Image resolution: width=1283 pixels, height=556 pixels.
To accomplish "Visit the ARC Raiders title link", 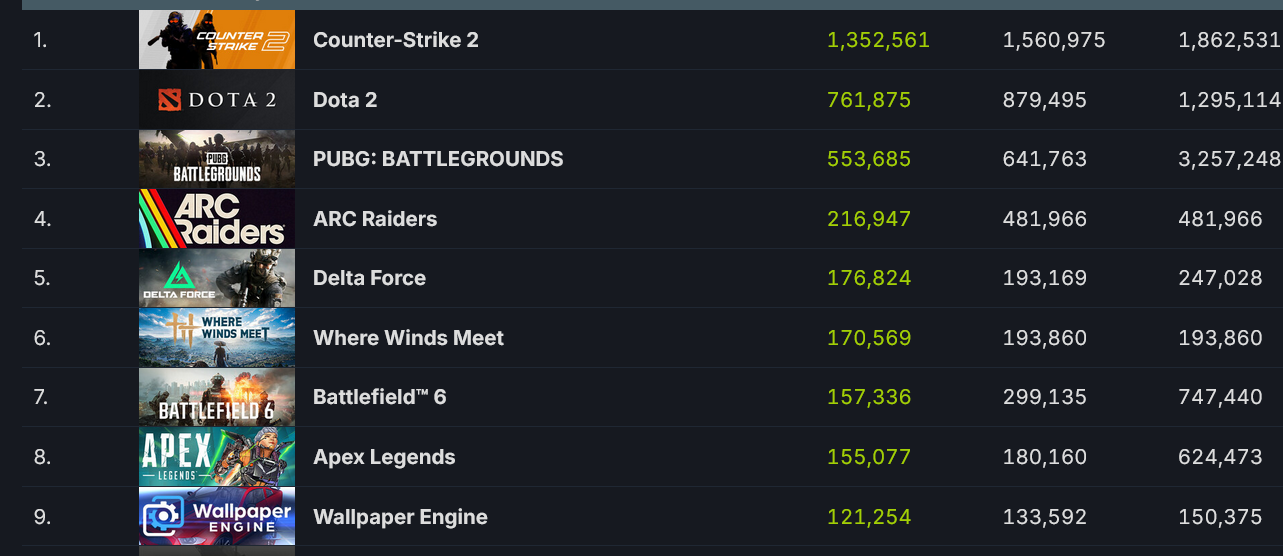I will click(375, 219).
